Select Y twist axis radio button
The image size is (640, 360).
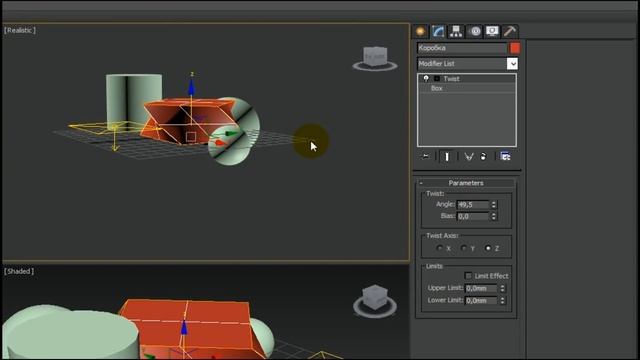coord(464,248)
